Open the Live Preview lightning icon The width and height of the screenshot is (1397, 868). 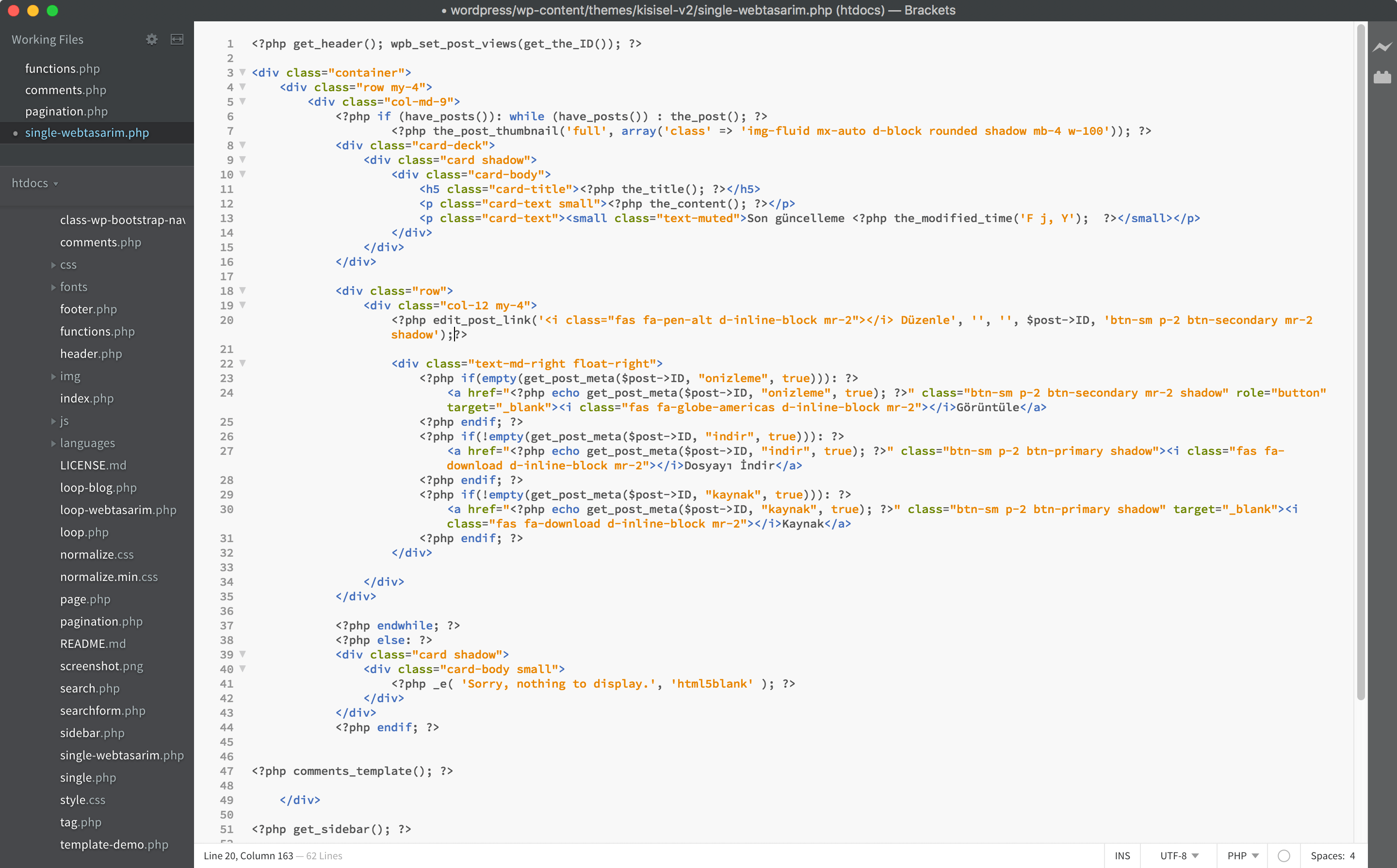1381,47
